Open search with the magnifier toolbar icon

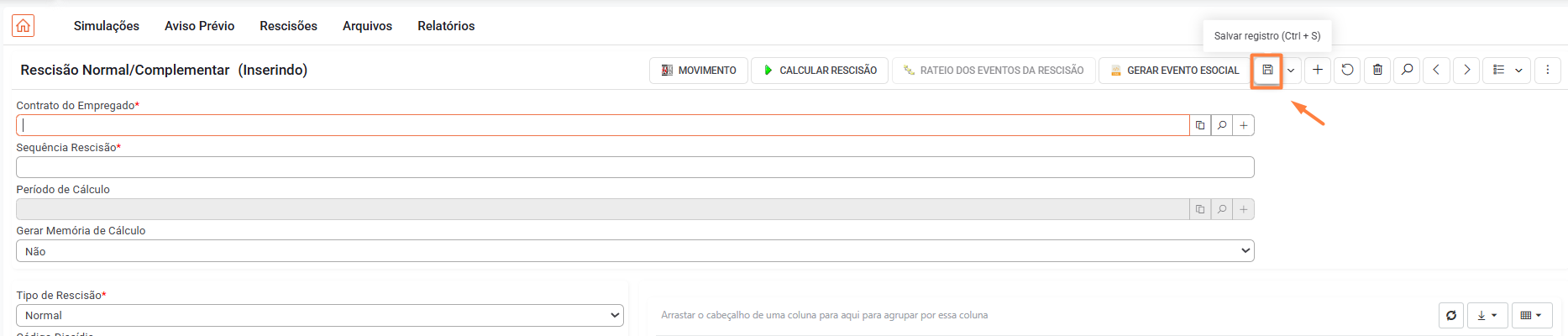click(x=1407, y=70)
